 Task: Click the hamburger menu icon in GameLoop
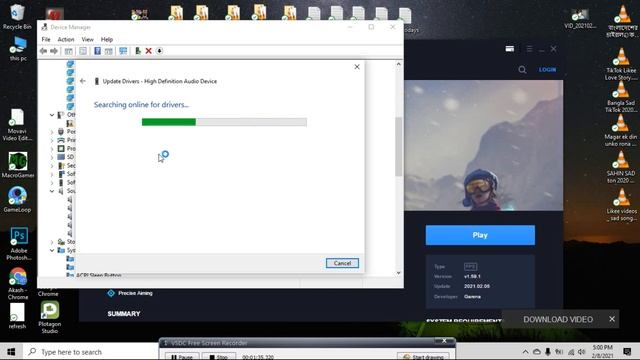coord(529,49)
